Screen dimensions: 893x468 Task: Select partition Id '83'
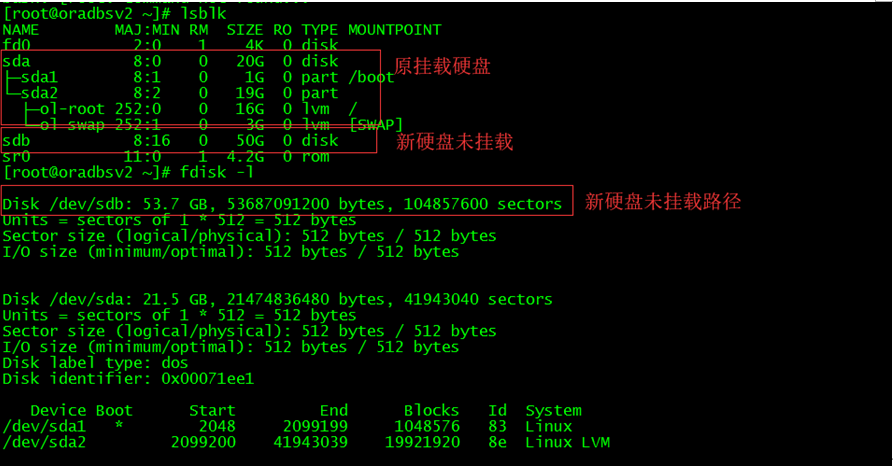497,426
